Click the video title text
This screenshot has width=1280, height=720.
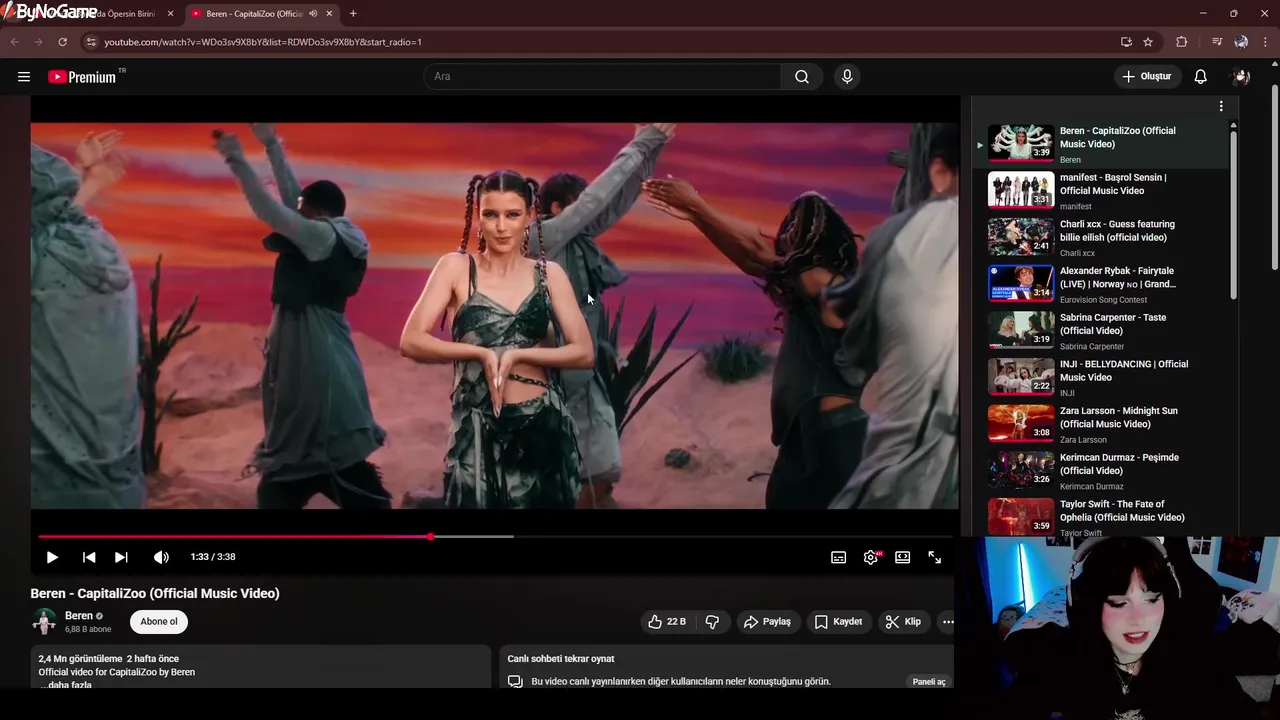(x=155, y=593)
